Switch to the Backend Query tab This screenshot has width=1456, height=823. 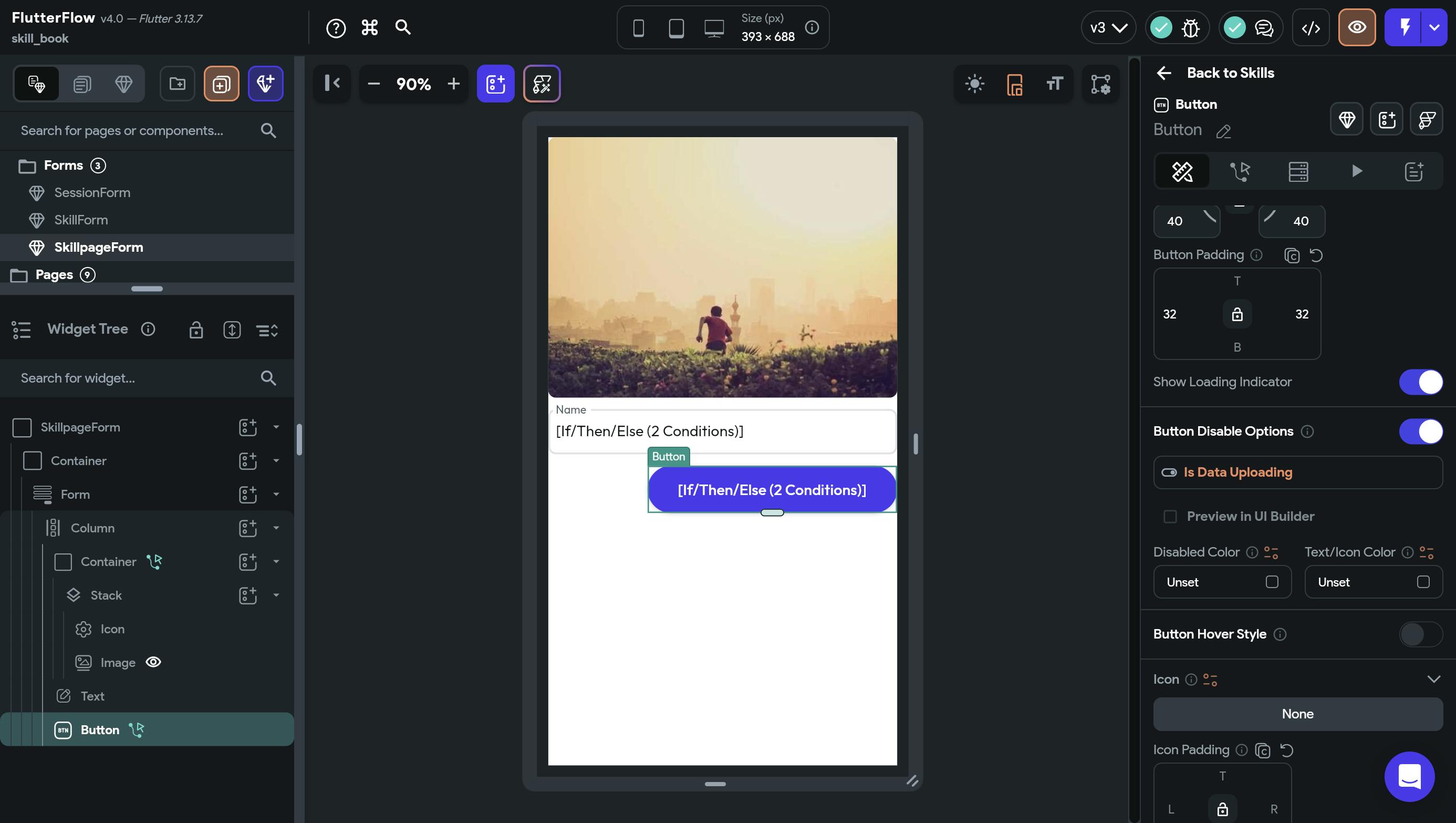click(x=1298, y=171)
